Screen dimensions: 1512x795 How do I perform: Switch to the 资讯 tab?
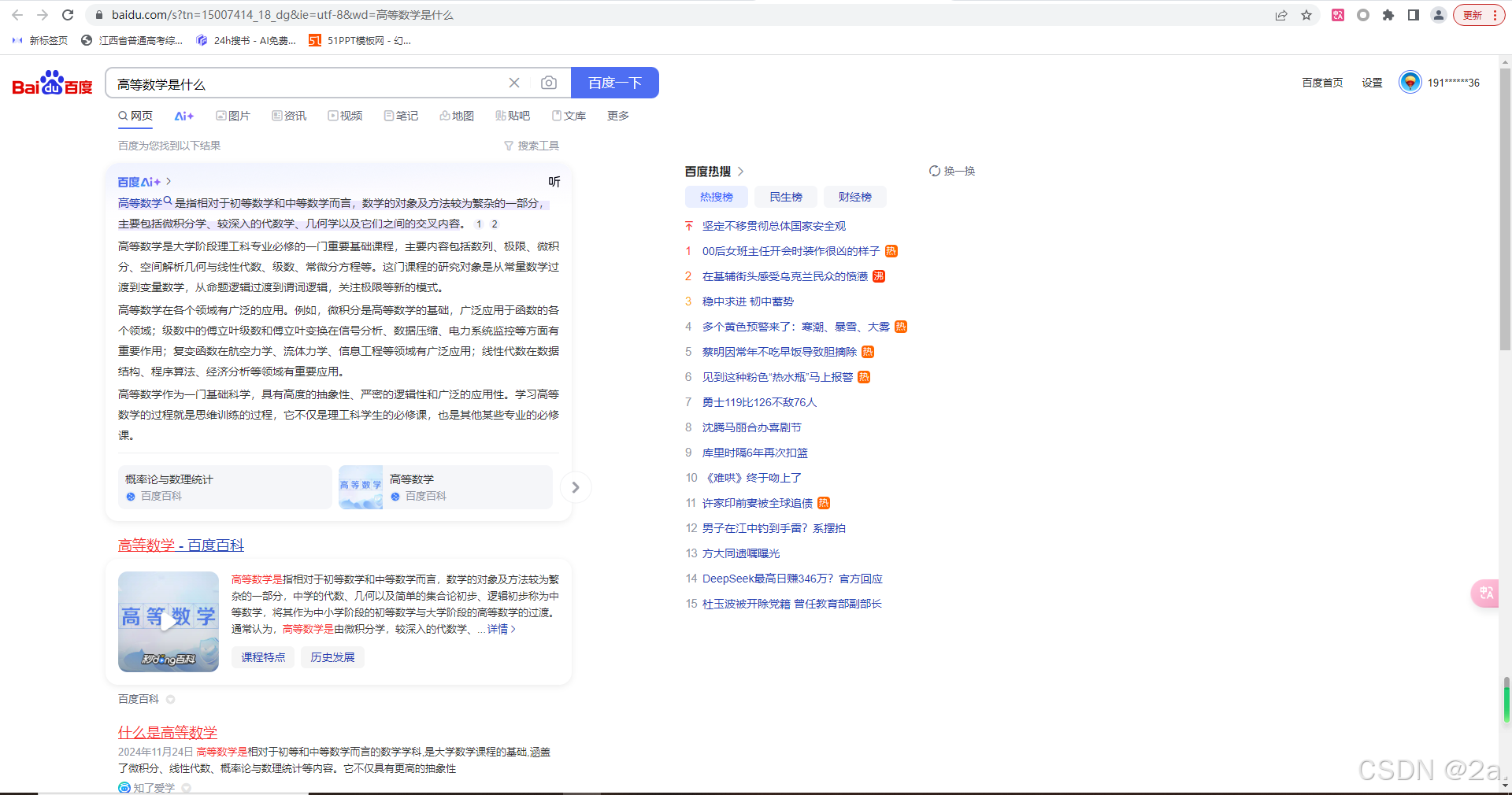[289, 116]
